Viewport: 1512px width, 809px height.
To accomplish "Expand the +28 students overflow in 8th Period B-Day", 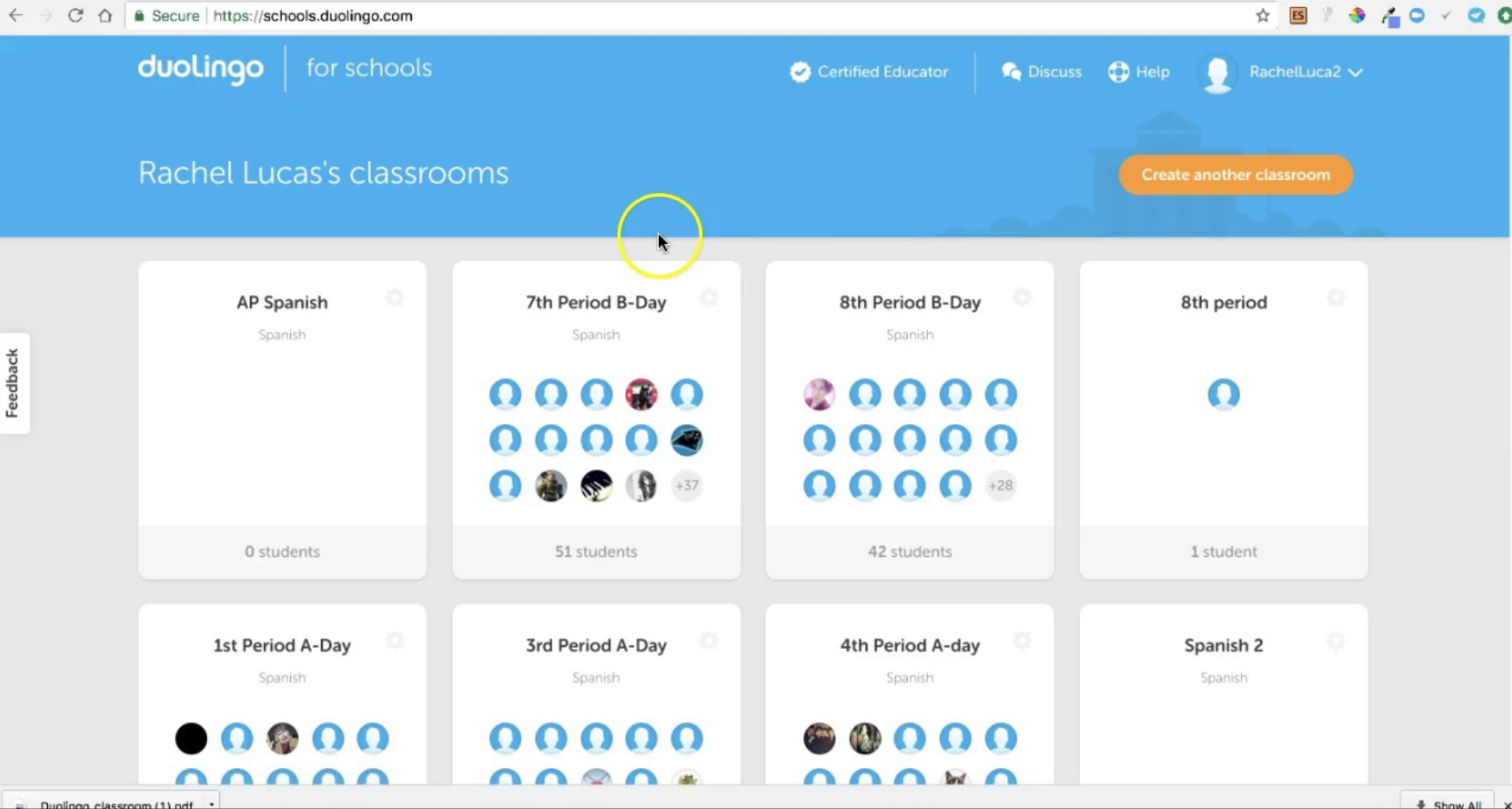I will 1000,485.
